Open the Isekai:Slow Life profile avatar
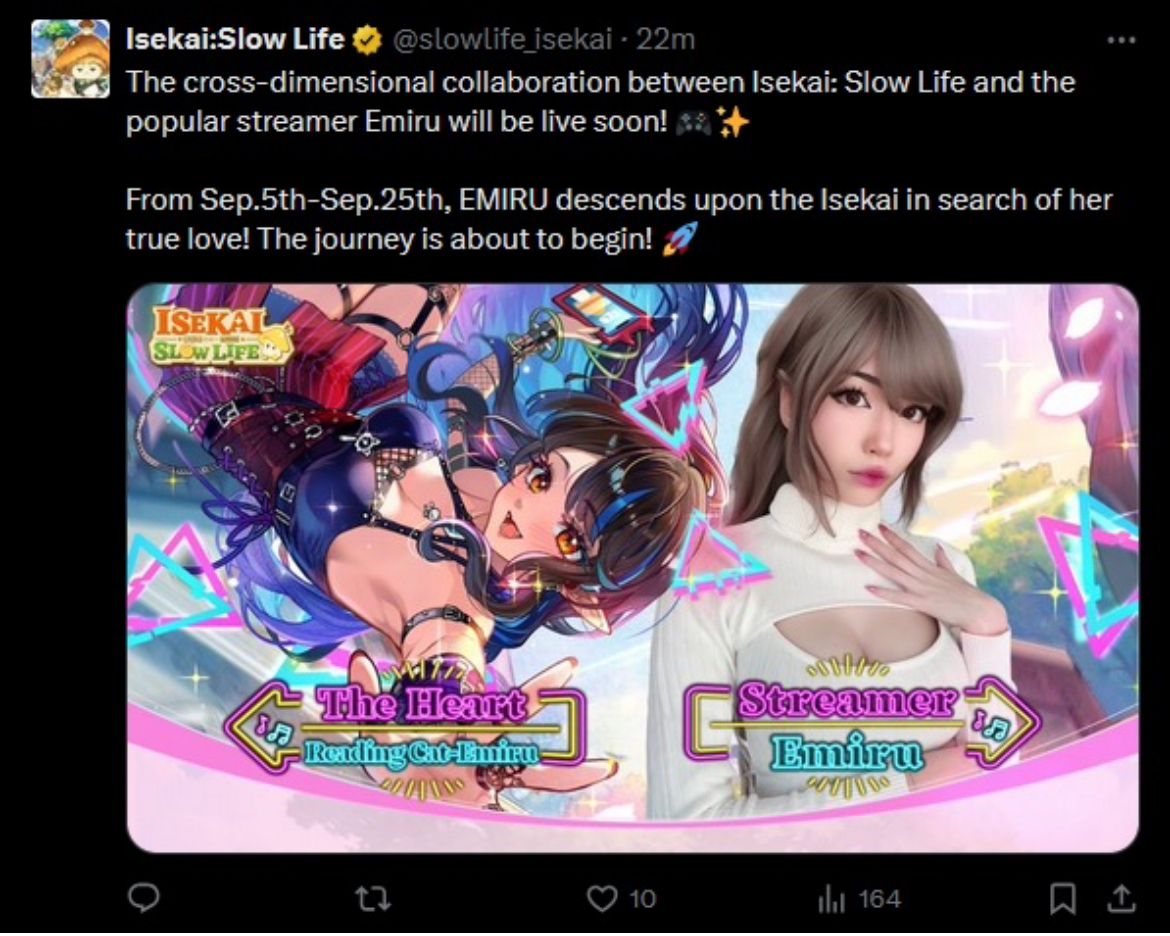Viewport: 1170px width, 936px height. tap(70, 59)
